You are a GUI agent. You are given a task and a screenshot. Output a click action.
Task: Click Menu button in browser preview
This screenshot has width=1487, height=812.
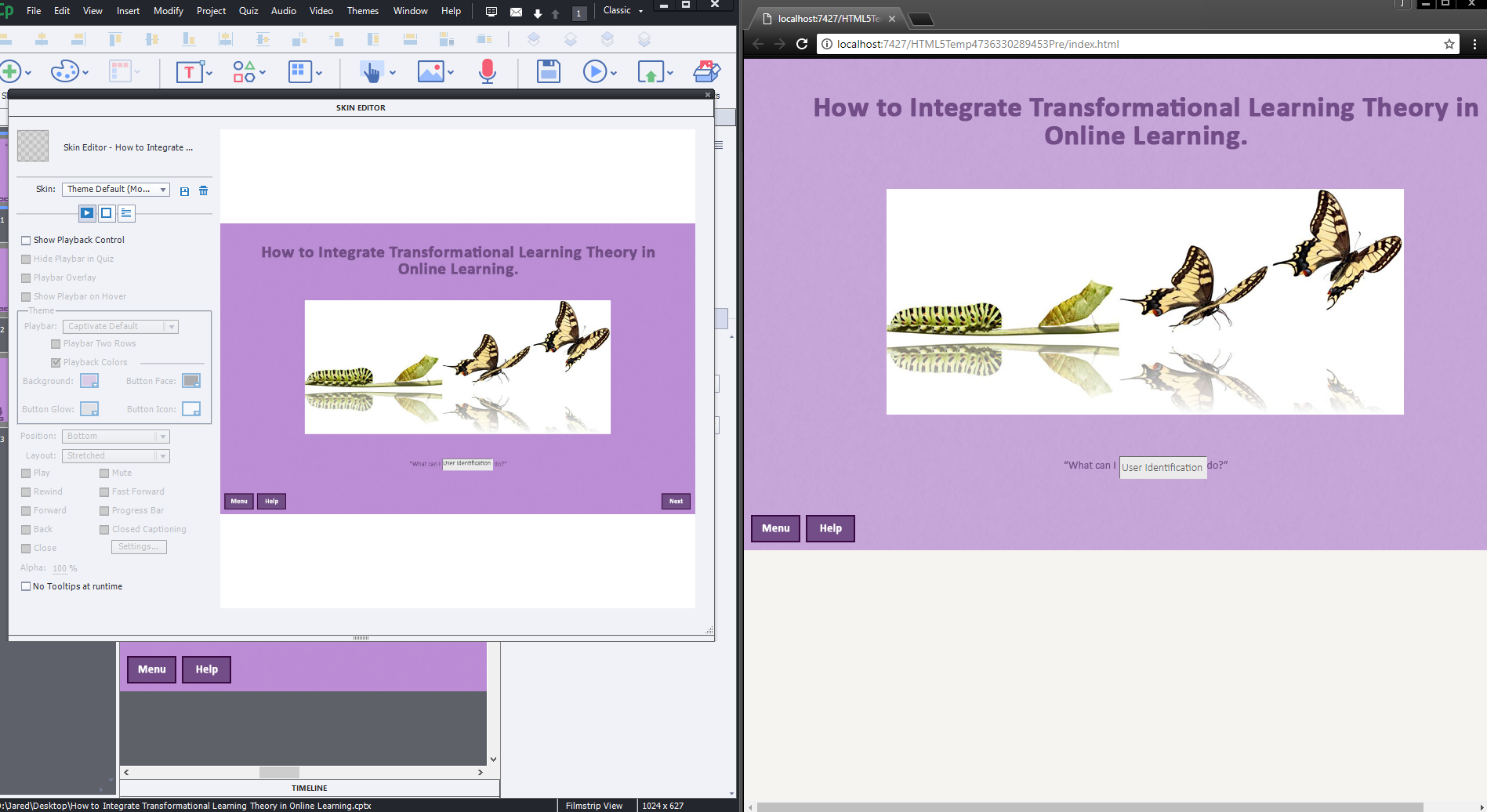tap(776, 528)
